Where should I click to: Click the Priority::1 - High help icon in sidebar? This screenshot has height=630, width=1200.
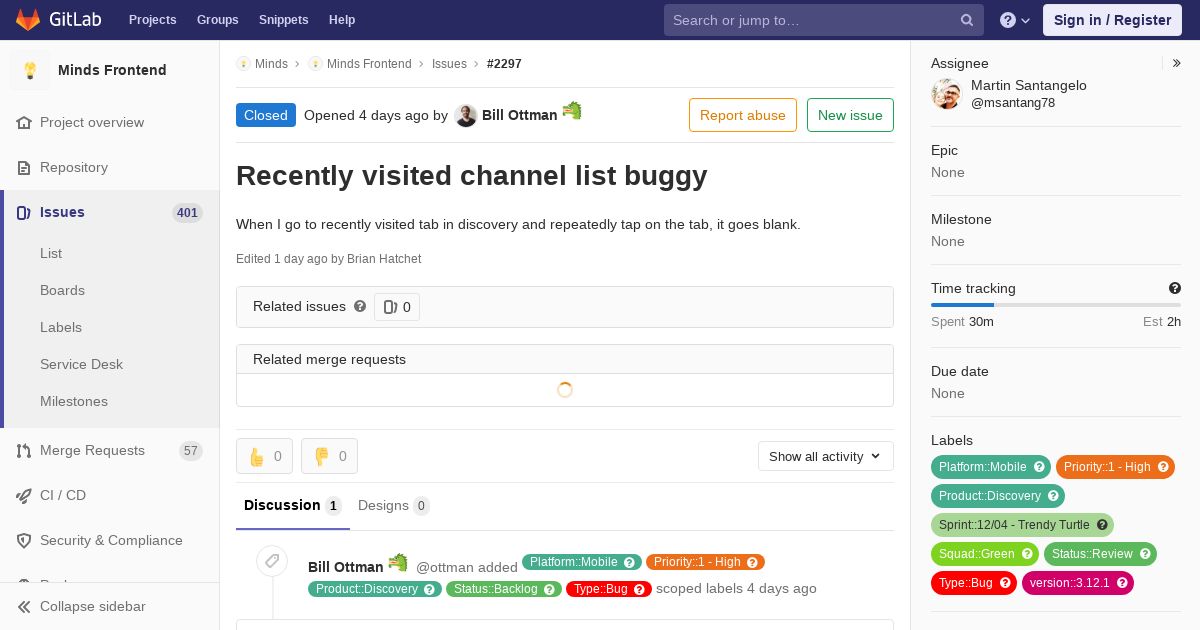pos(1163,467)
